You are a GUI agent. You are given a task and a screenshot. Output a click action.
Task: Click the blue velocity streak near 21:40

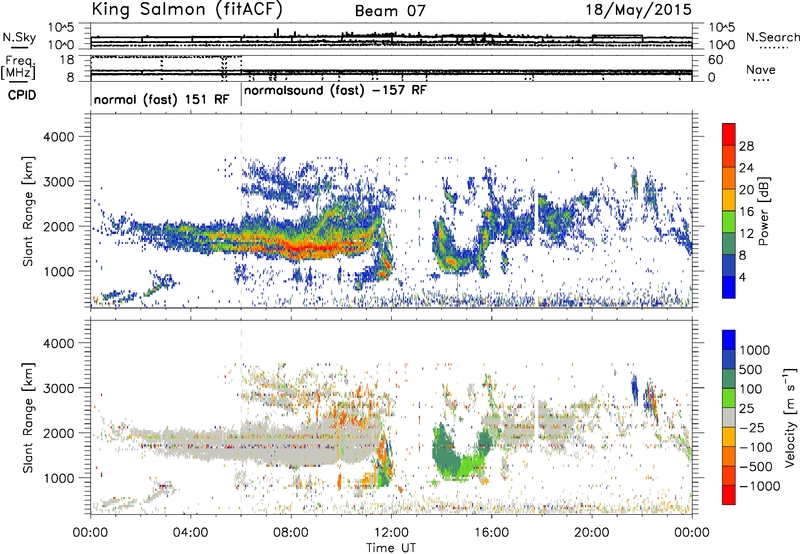pos(635,389)
